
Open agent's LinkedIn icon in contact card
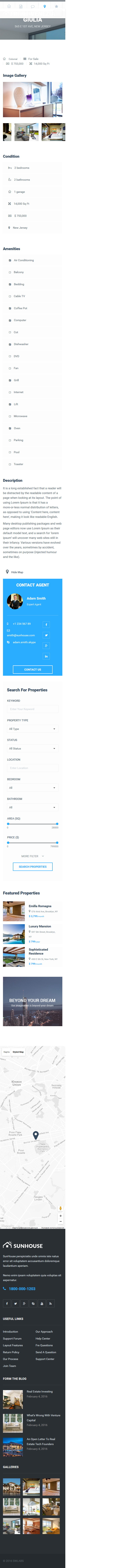(x=46, y=656)
